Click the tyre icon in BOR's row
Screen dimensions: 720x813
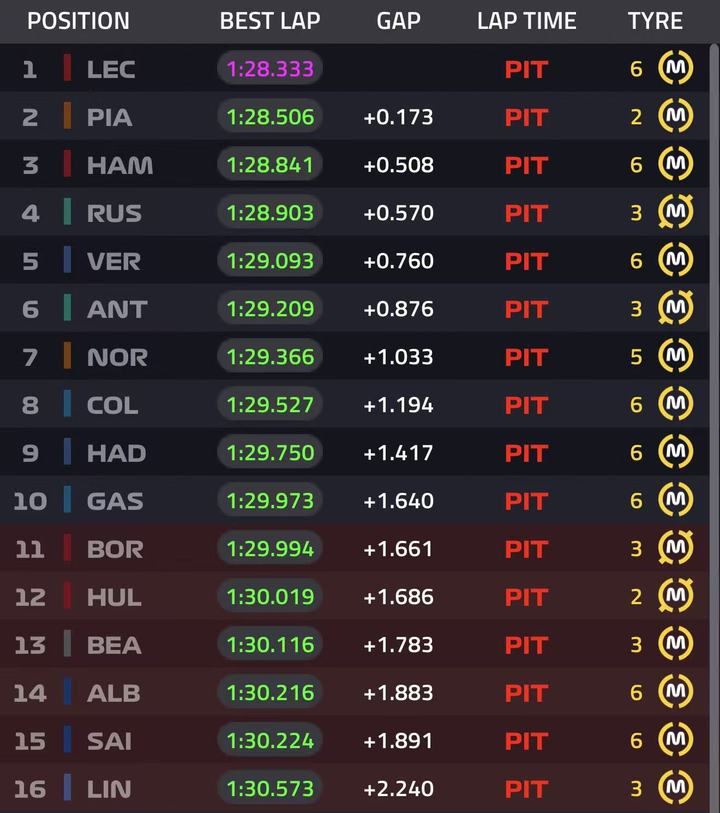click(675, 548)
